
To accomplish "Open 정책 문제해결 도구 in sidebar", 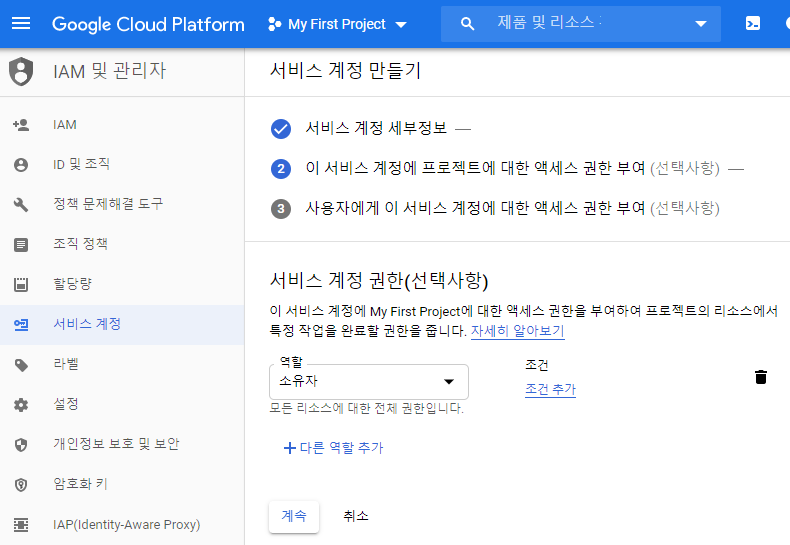I will point(122,205).
